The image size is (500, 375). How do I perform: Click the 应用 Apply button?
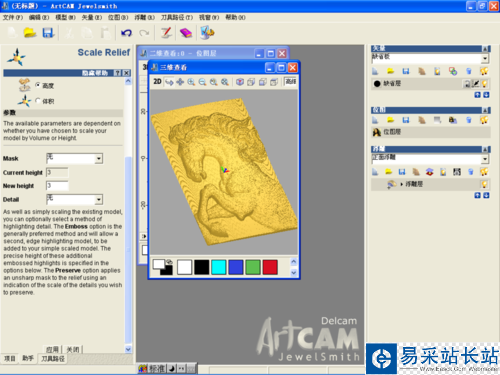tap(52, 349)
